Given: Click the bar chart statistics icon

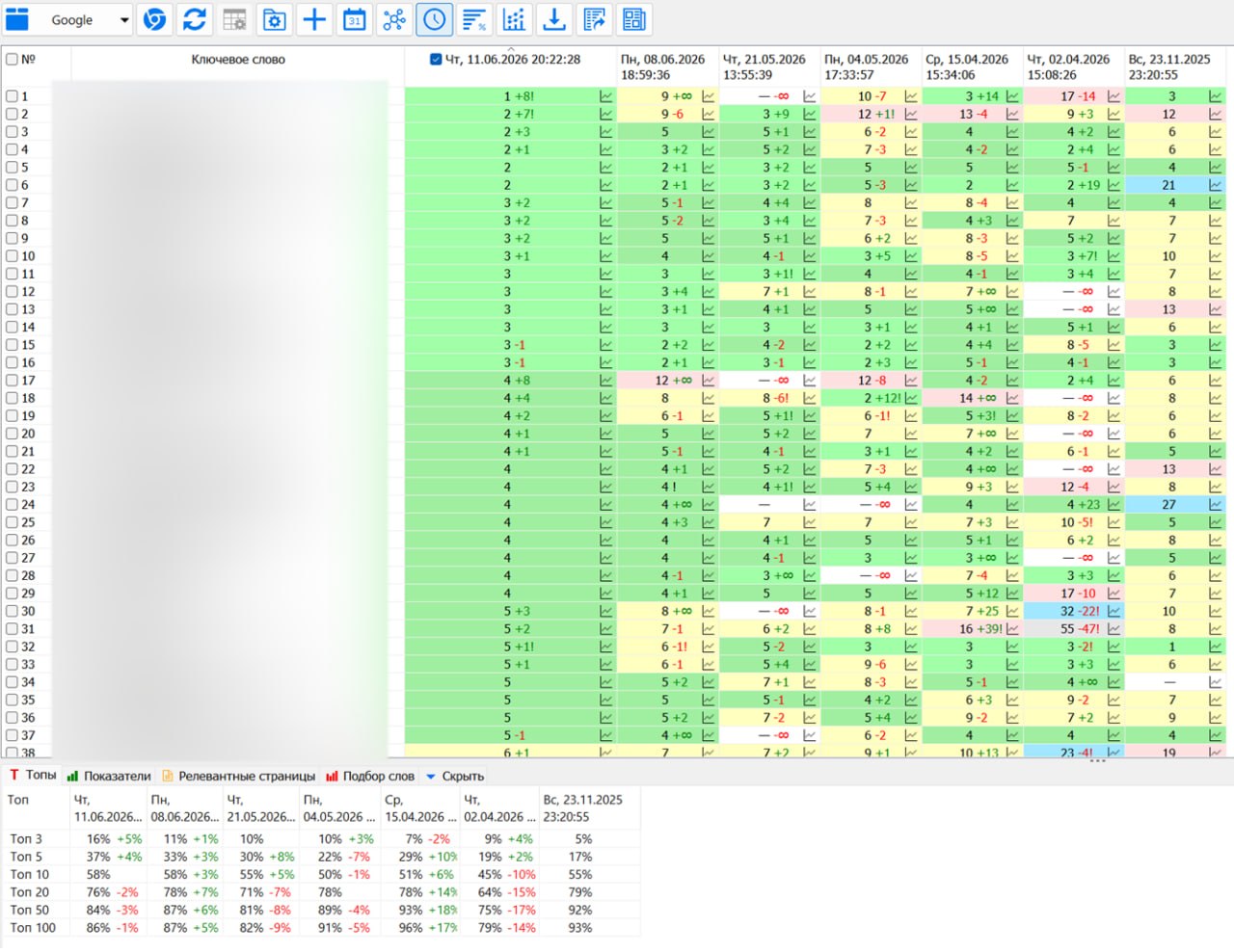Looking at the screenshot, I should click(514, 19).
